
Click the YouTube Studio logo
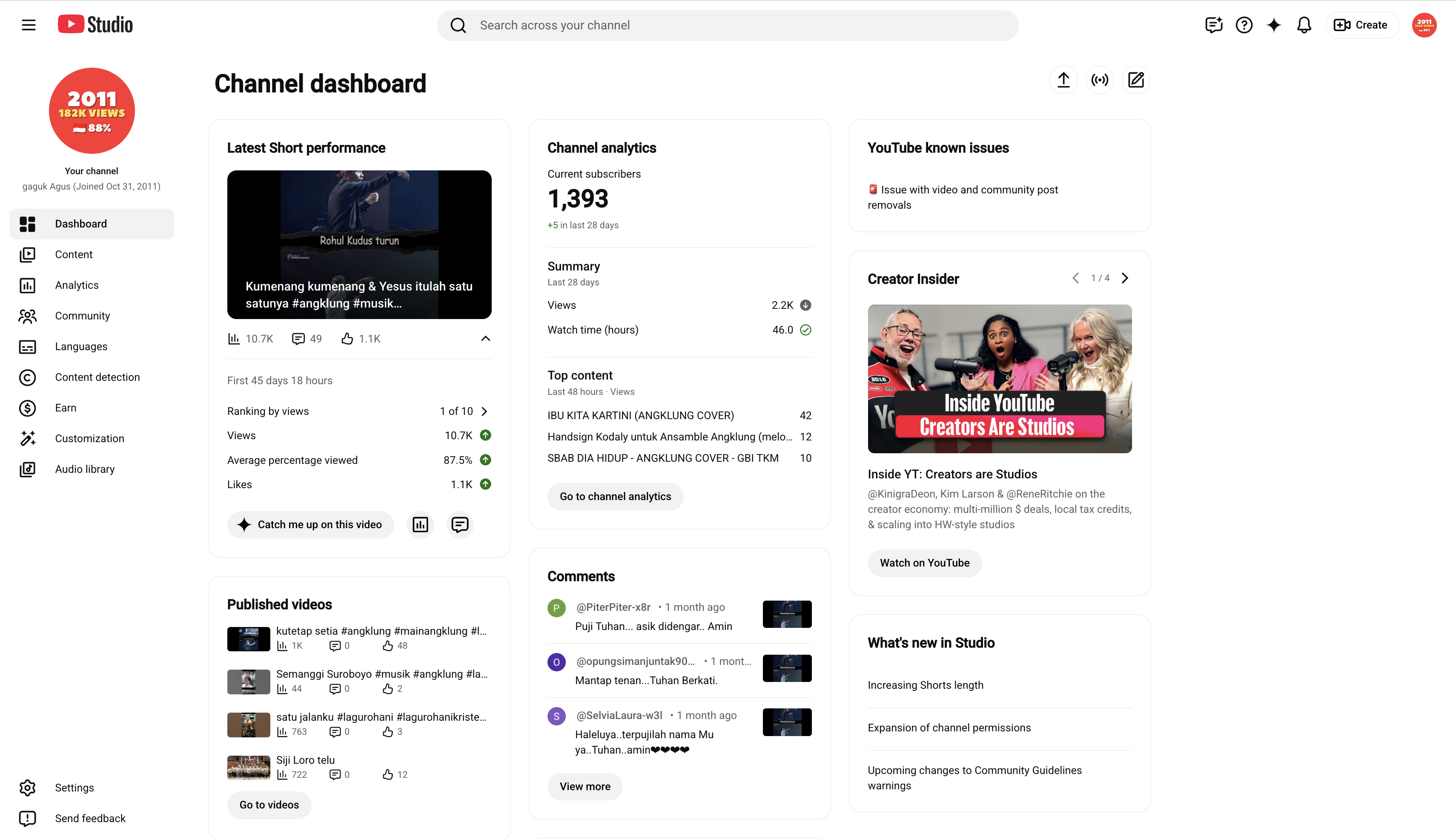[95, 25]
